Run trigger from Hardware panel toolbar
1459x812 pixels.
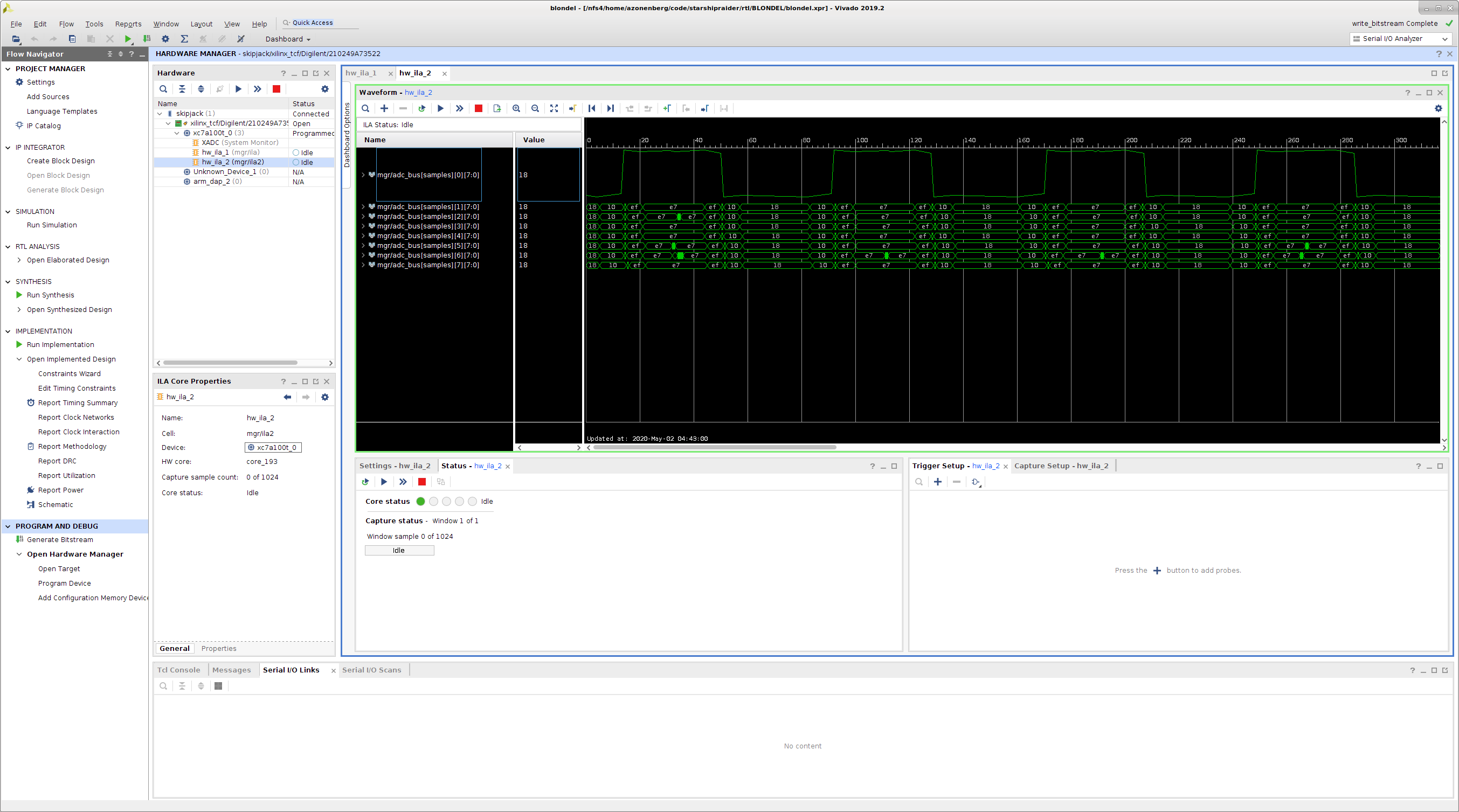coord(238,89)
